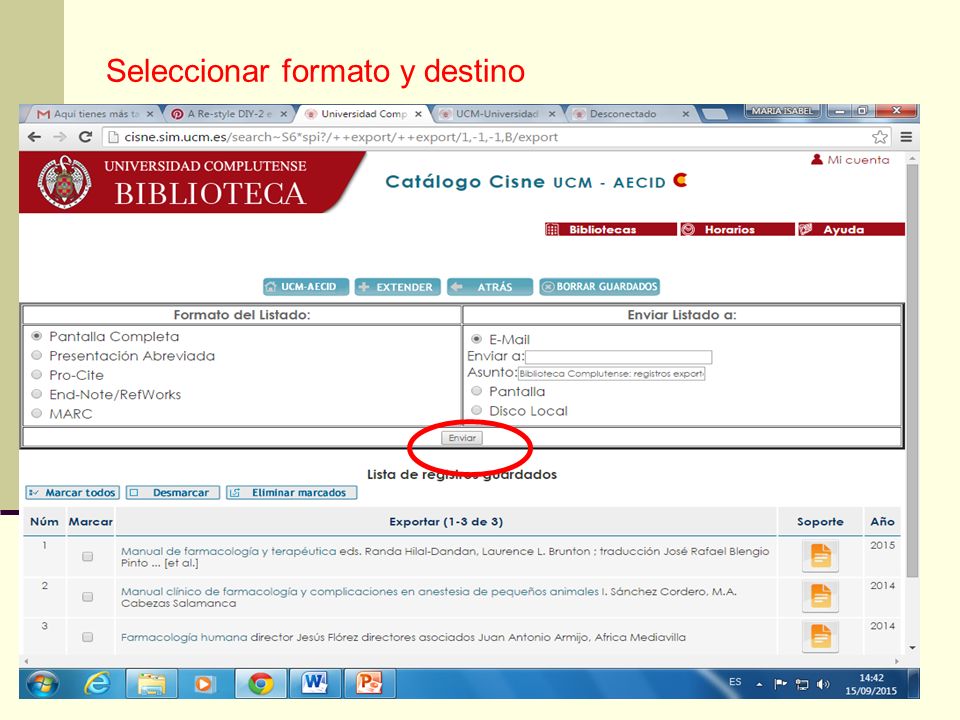Select E-Mail as destination
Image resolution: width=960 pixels, height=720 pixels.
click(476, 339)
